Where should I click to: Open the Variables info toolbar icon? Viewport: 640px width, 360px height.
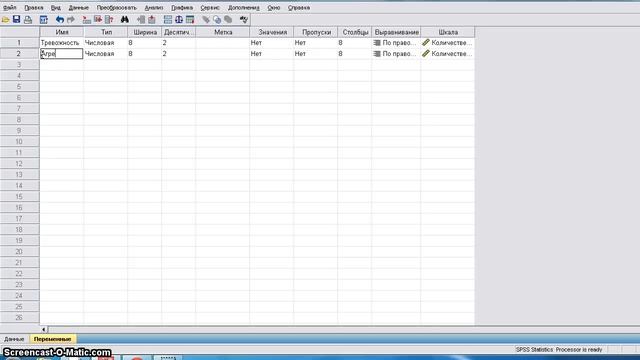pos(109,20)
